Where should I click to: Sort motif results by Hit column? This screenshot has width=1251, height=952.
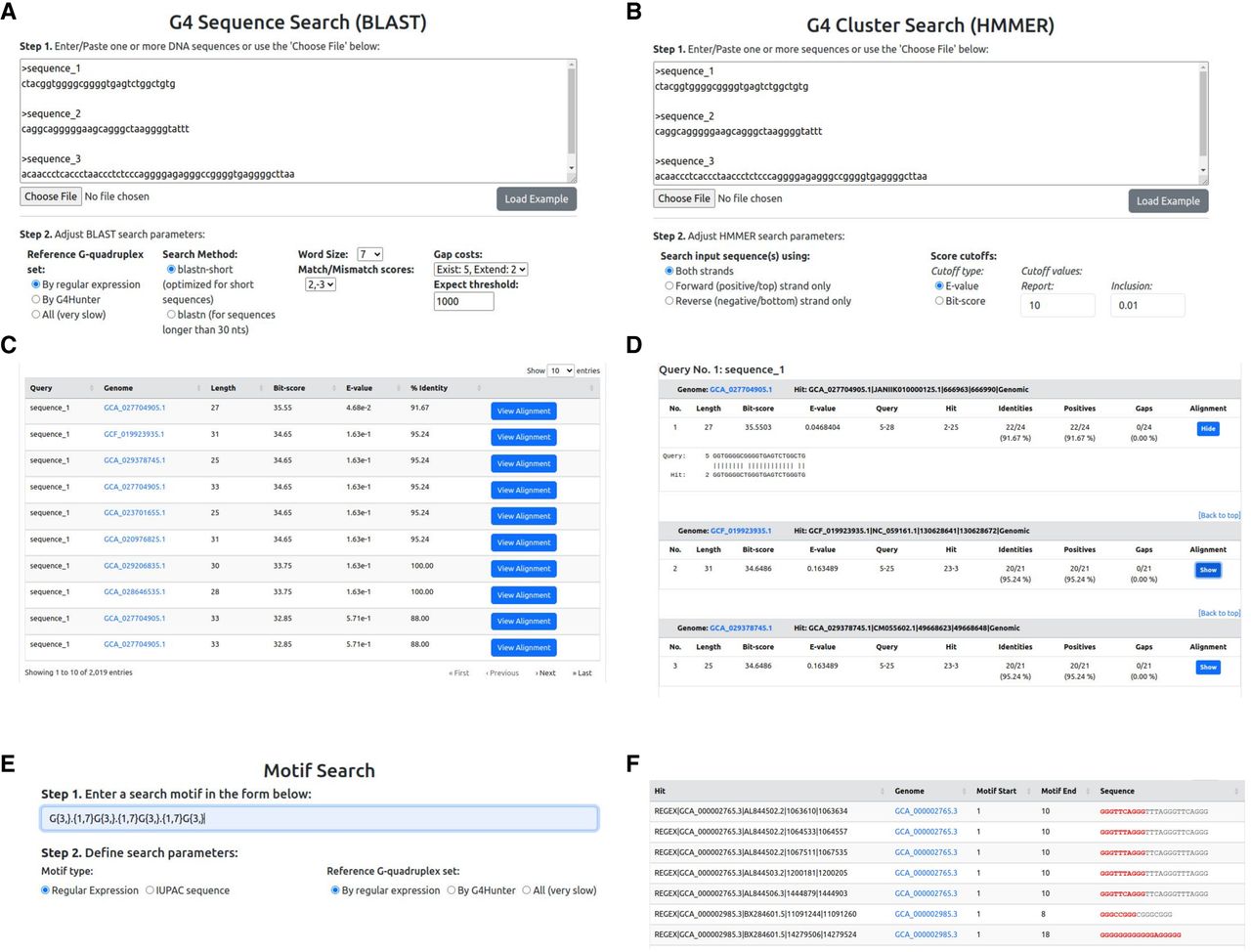(661, 791)
